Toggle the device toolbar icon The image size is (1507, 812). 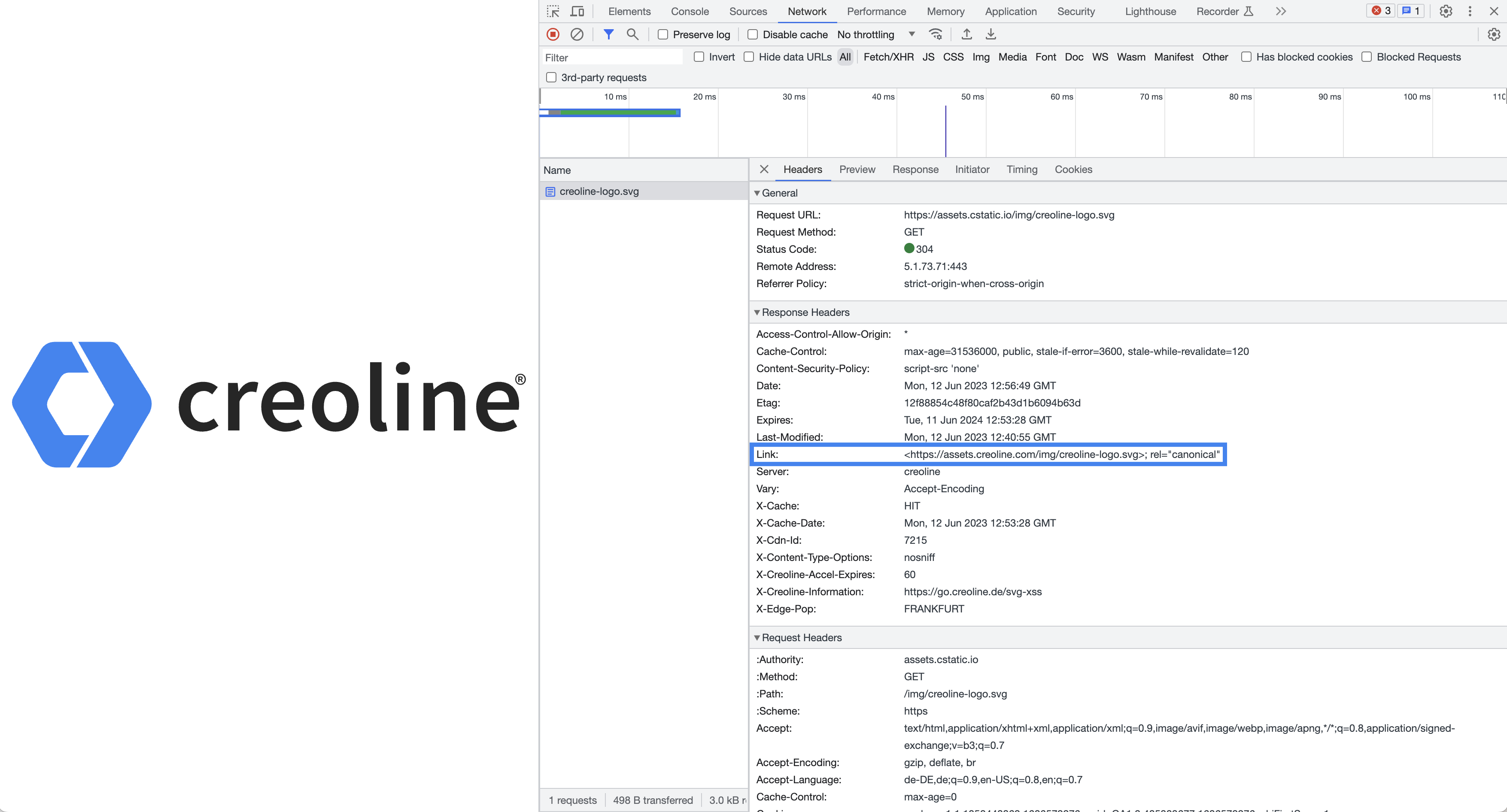577,11
